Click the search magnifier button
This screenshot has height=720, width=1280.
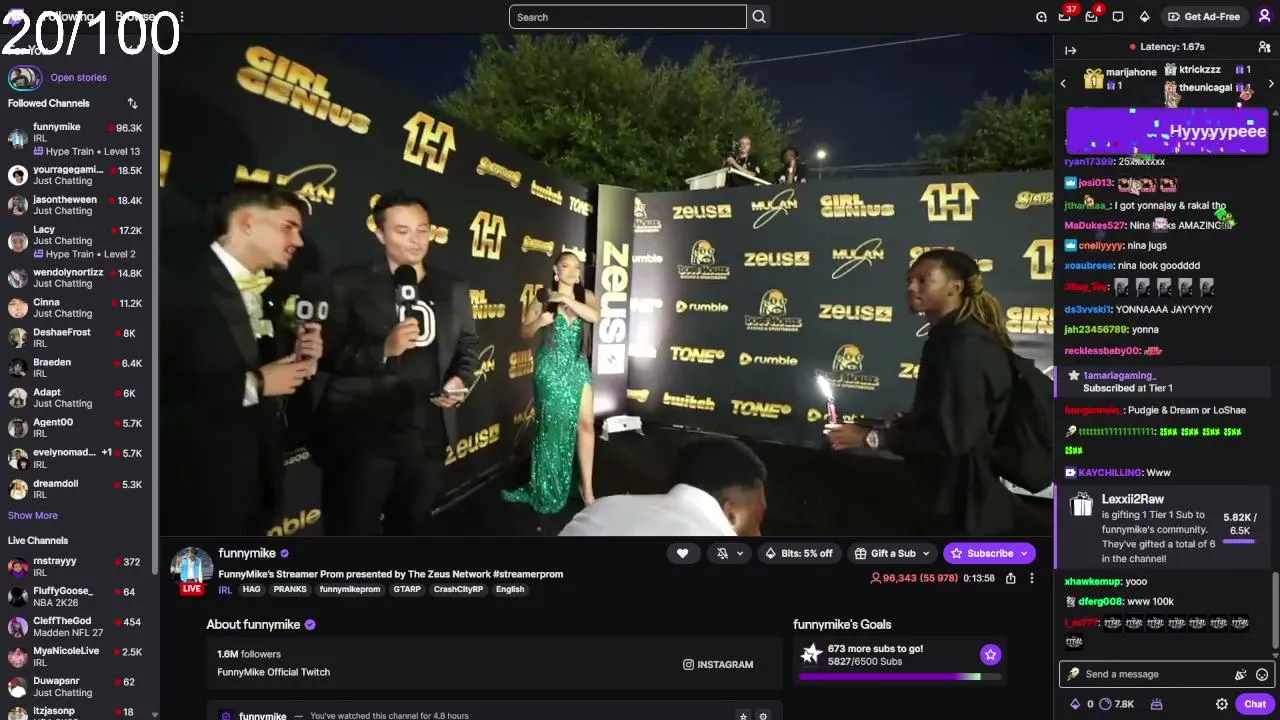click(759, 17)
